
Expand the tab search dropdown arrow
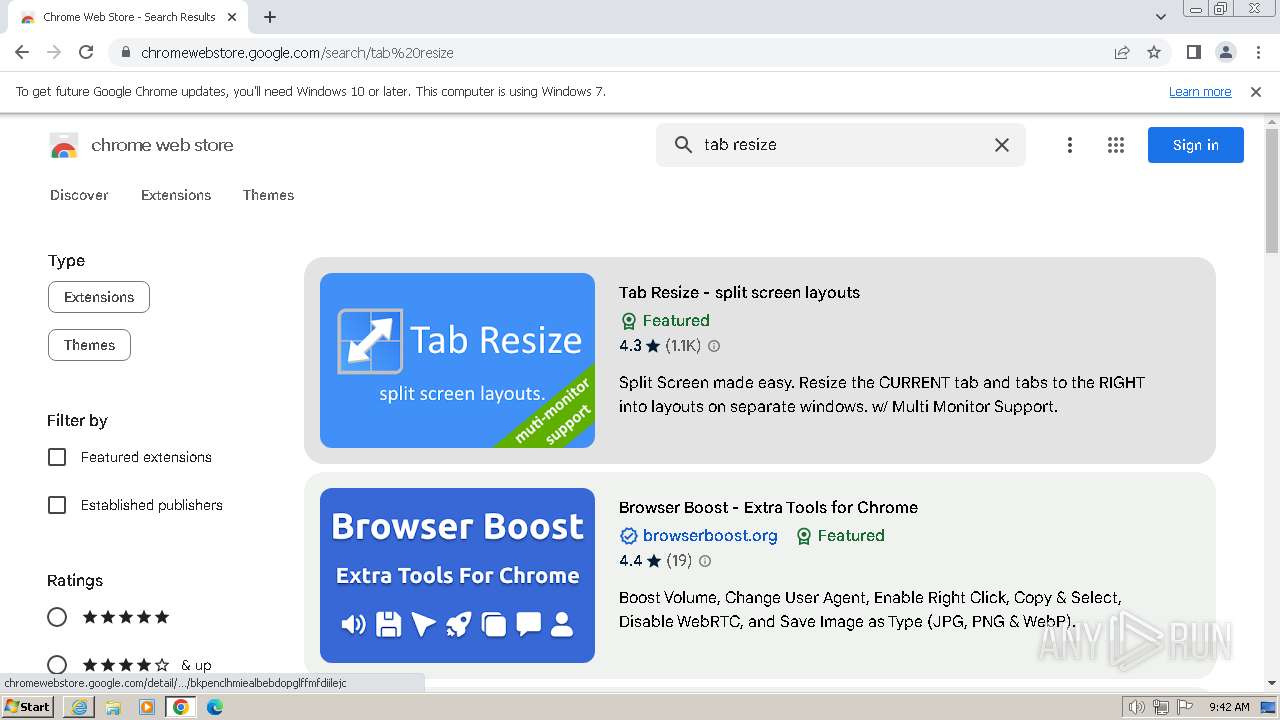coord(1160,16)
